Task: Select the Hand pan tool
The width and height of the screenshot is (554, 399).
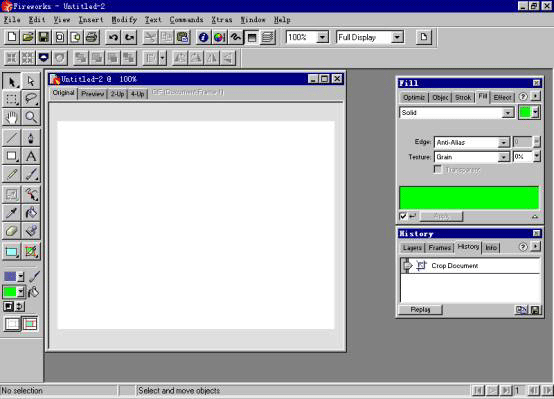Action: pos(12,117)
